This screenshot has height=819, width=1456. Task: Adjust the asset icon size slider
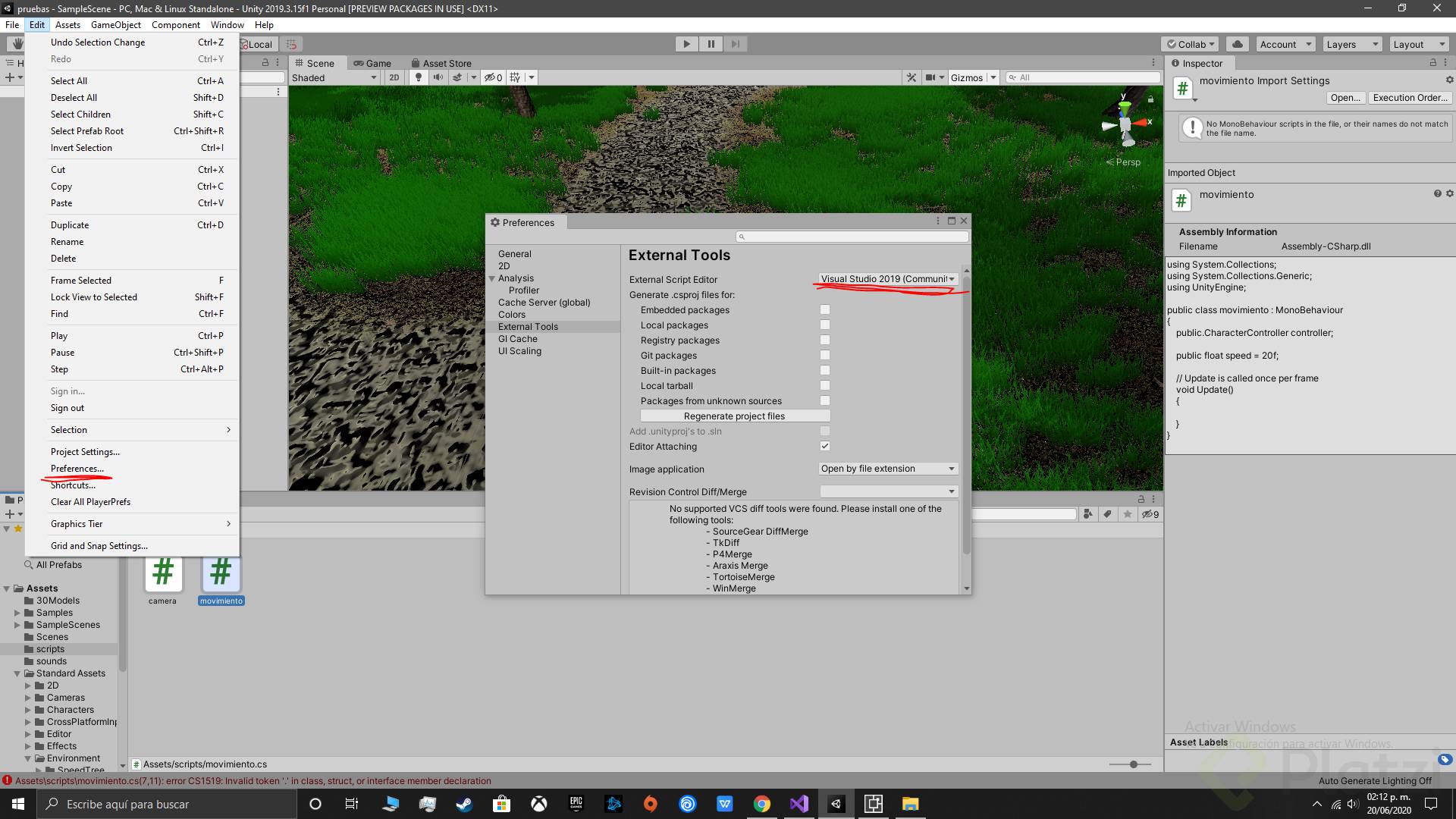(1133, 764)
